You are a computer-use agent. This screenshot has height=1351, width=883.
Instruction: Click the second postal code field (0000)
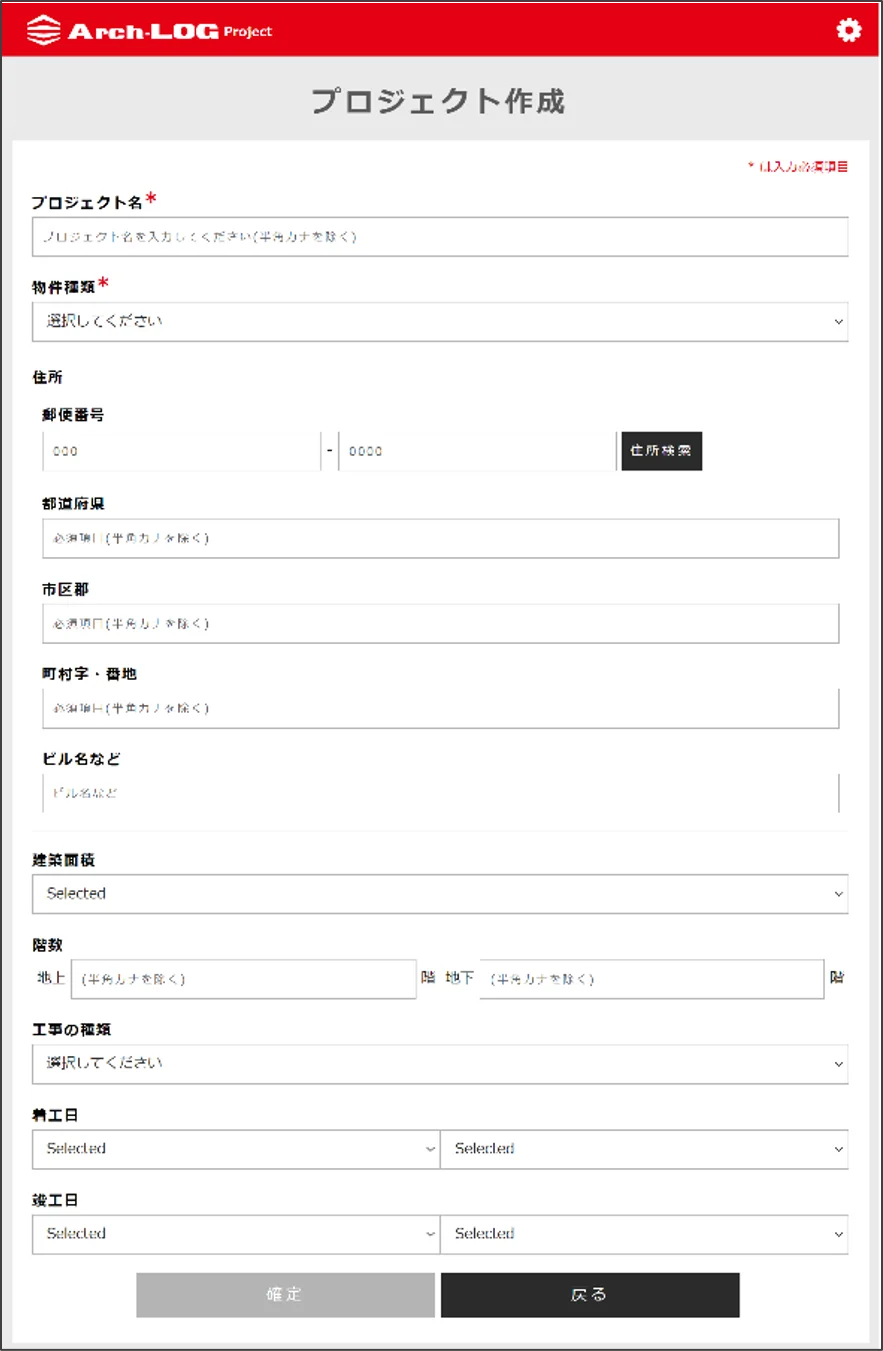pos(478,451)
